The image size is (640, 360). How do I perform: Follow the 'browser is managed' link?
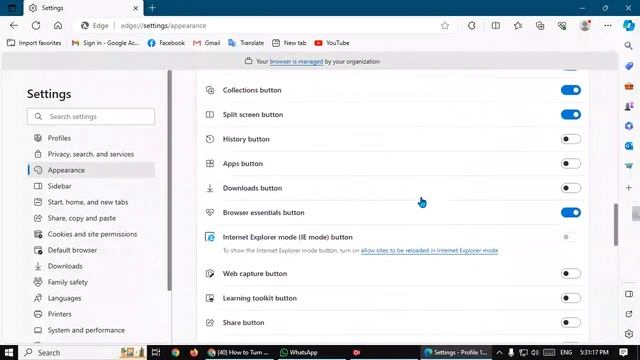[296, 62]
